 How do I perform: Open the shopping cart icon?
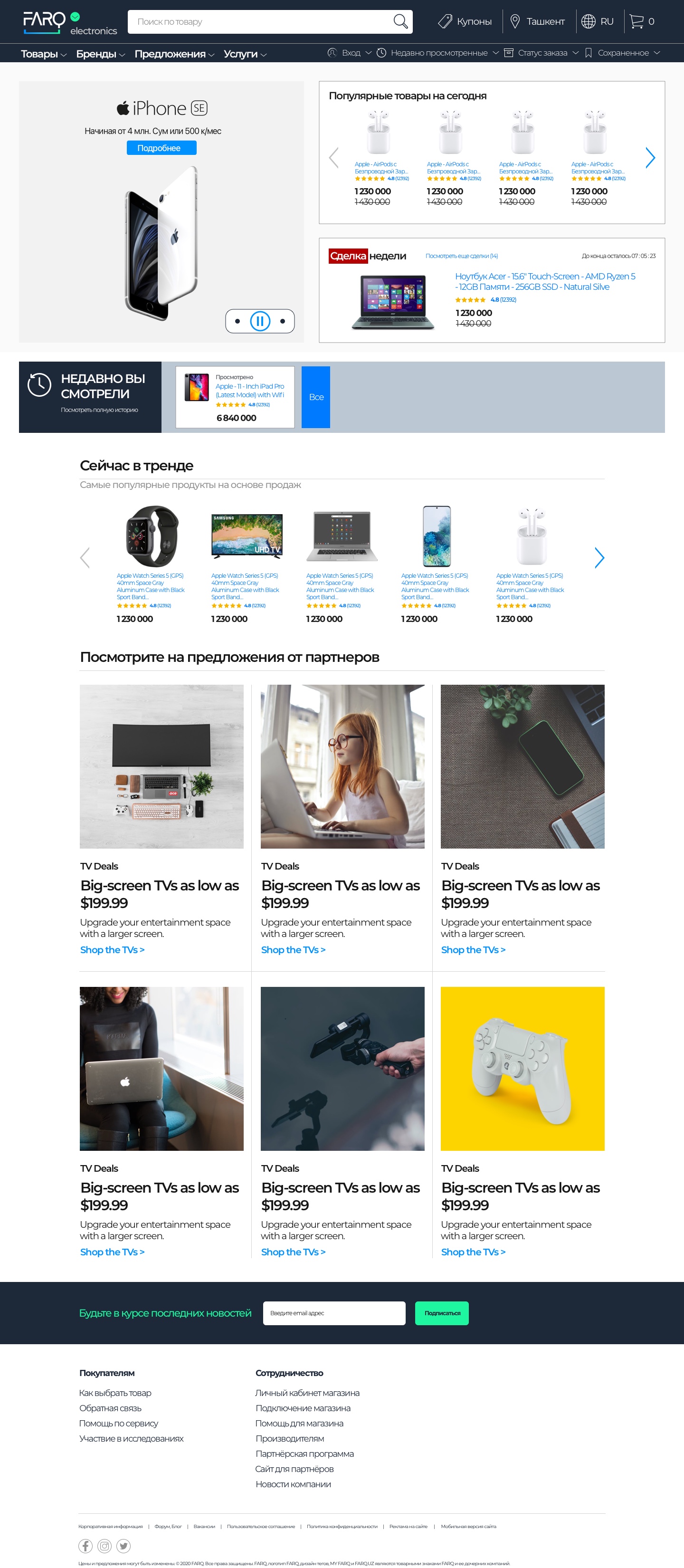click(x=636, y=21)
